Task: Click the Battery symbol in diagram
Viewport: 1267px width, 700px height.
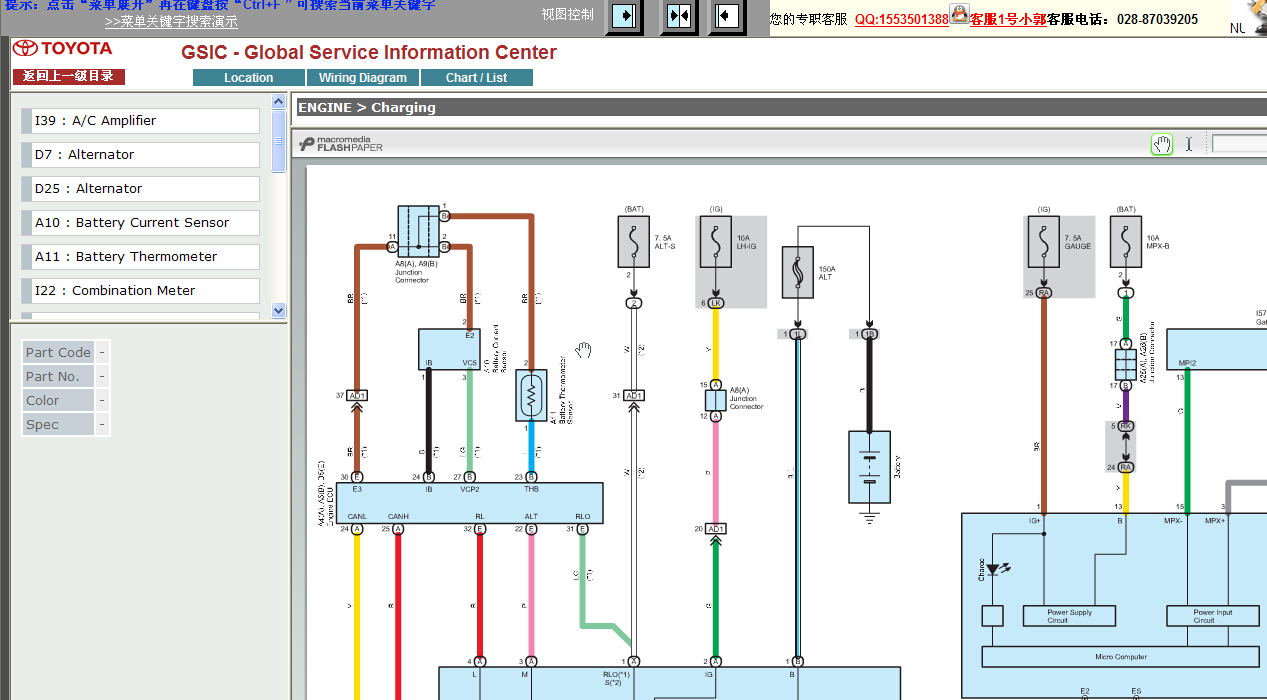Action: (869, 467)
